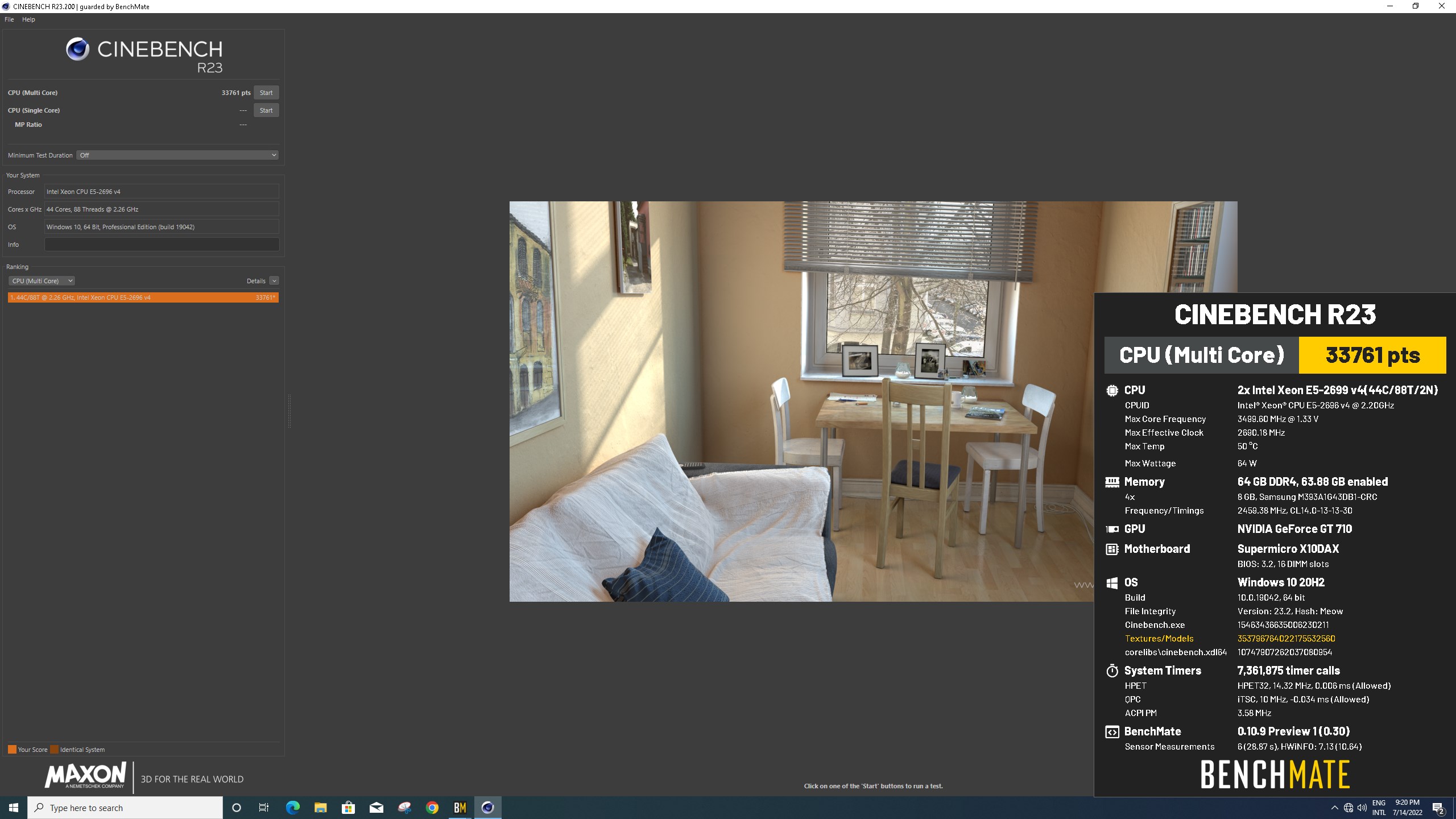Click the volume speaker tray icon
The width and height of the screenshot is (1456, 819).
1362,808
